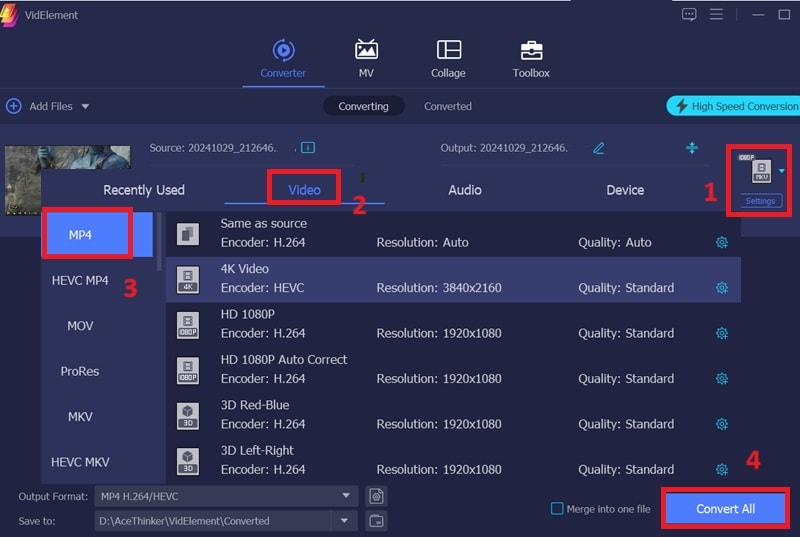
Task: Open the Collage module icon
Action: (x=449, y=49)
